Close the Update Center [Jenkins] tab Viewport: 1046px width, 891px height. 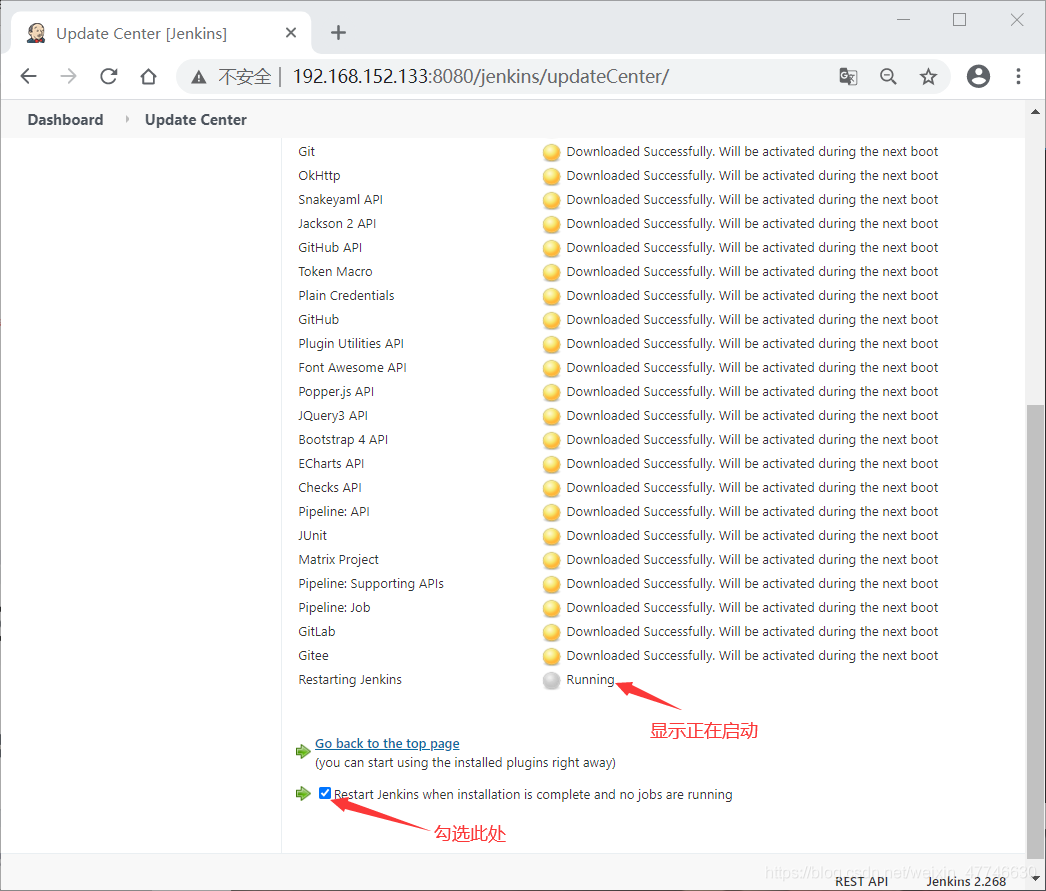(x=291, y=33)
